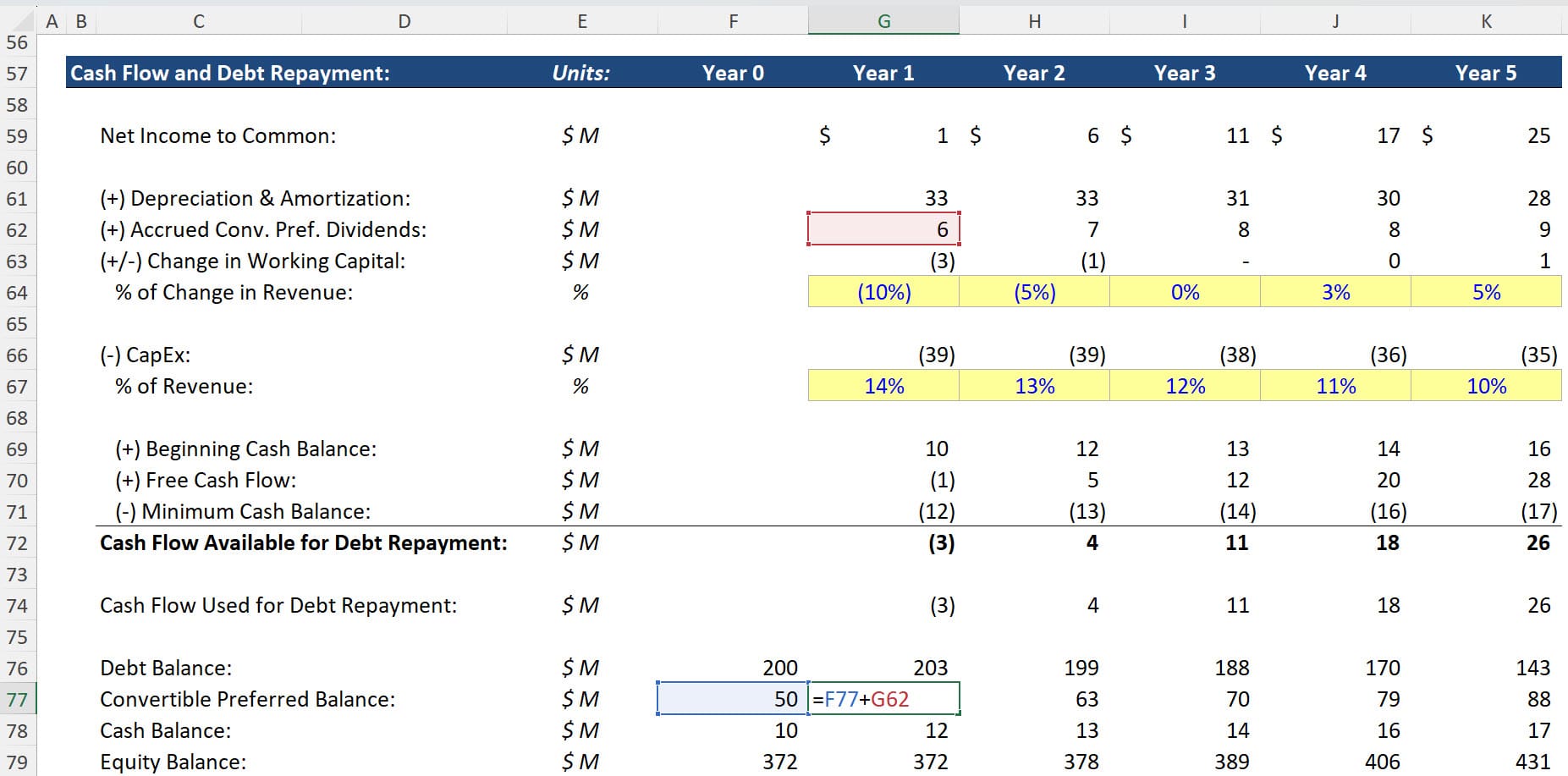
Task: Select the yellow 14% CapEx assumption cell
Action: [883, 386]
